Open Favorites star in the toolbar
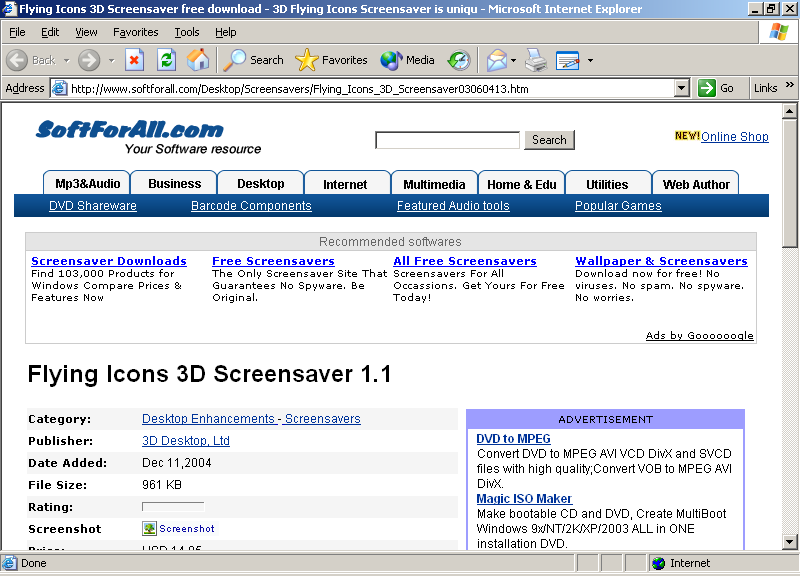Viewport: 800px width, 576px height. (x=306, y=60)
